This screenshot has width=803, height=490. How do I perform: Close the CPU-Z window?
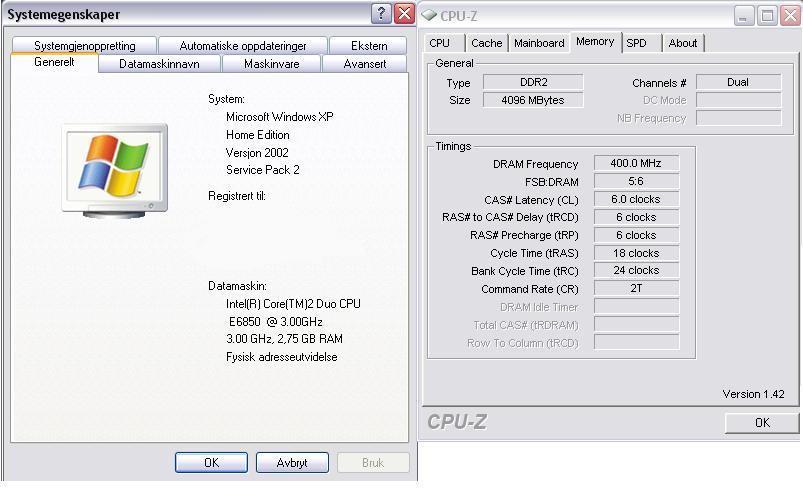coord(790,16)
